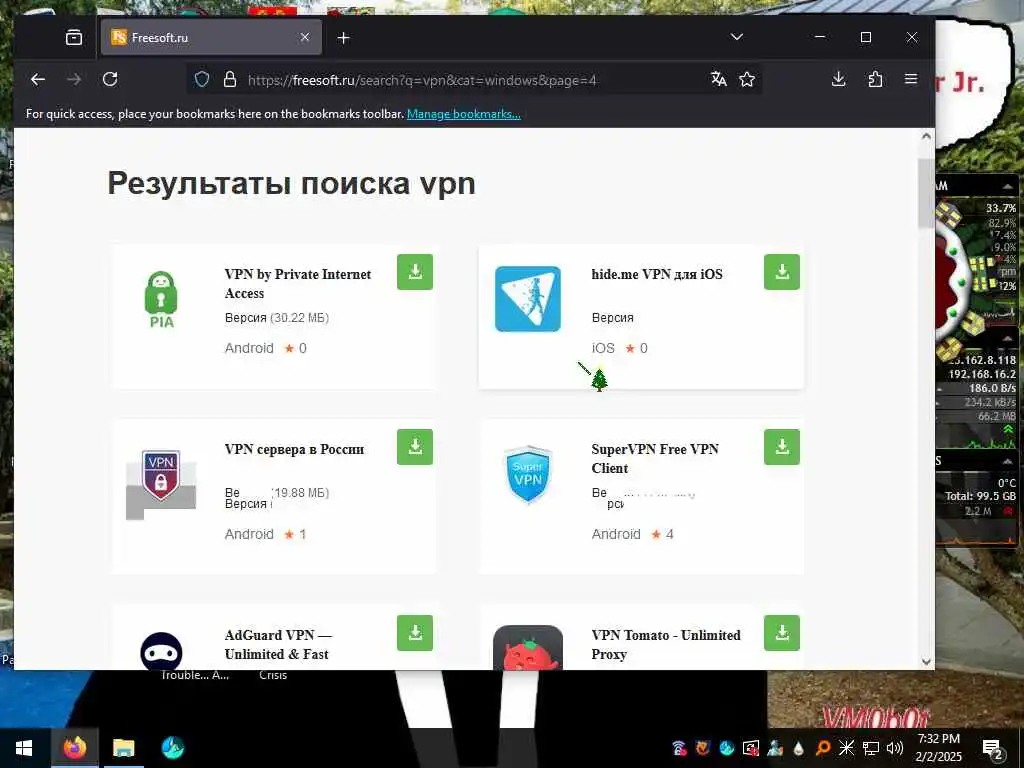Click the page vertical scrollbar thumb
This screenshot has height=768, width=1024.
tap(926, 193)
